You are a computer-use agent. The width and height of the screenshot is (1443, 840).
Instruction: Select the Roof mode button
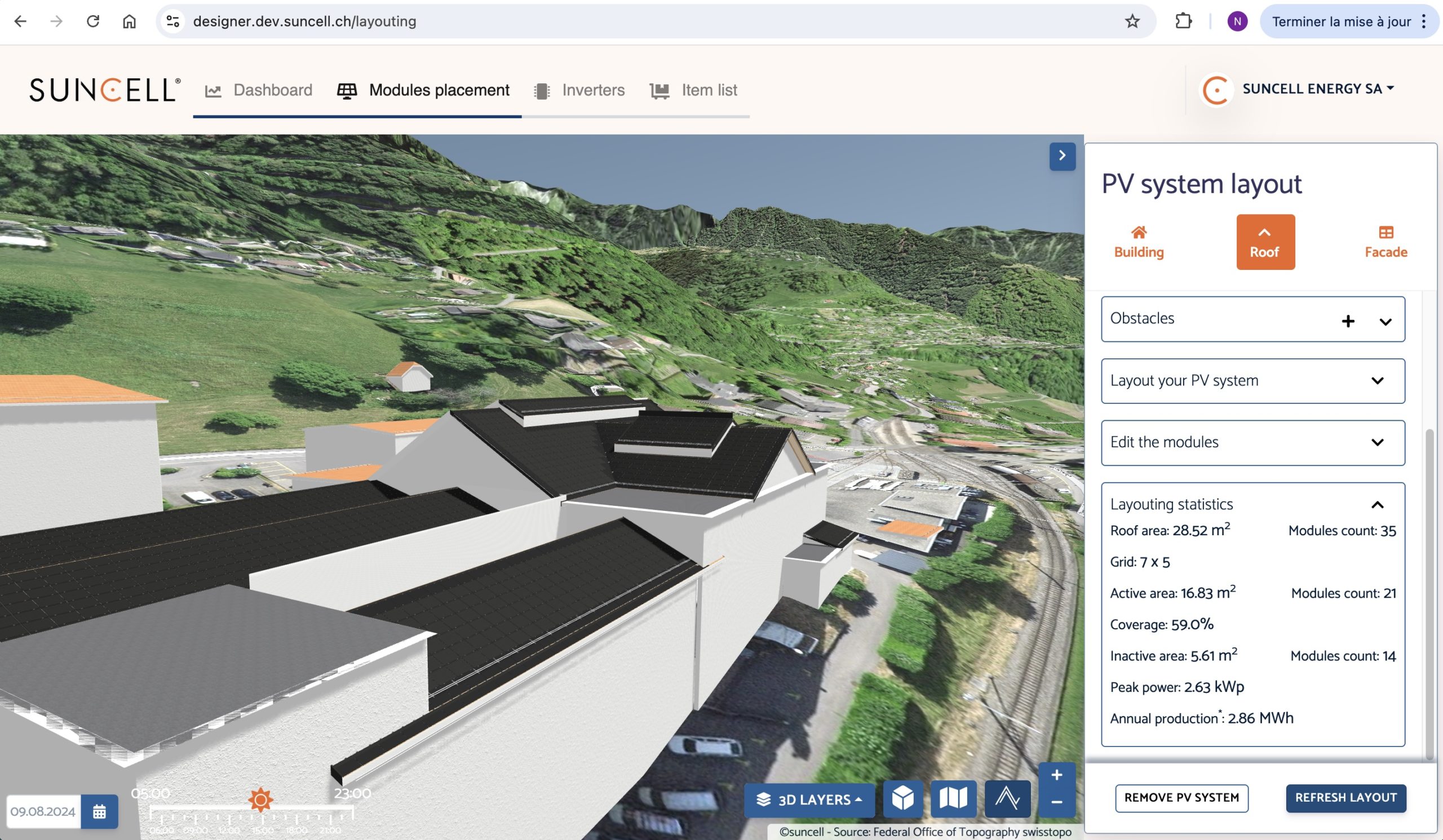click(1265, 242)
